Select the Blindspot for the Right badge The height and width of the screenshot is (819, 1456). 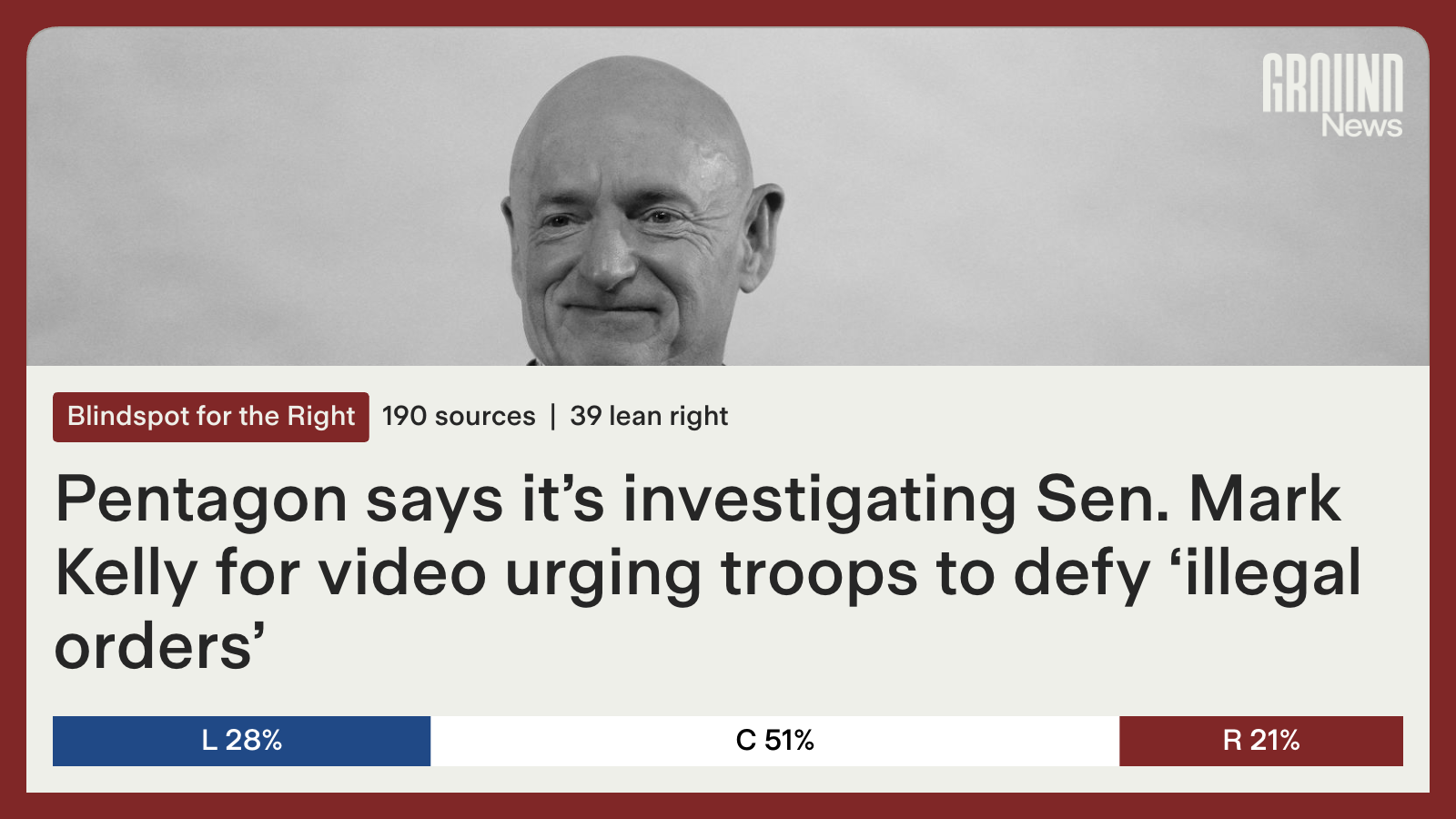[211, 417]
